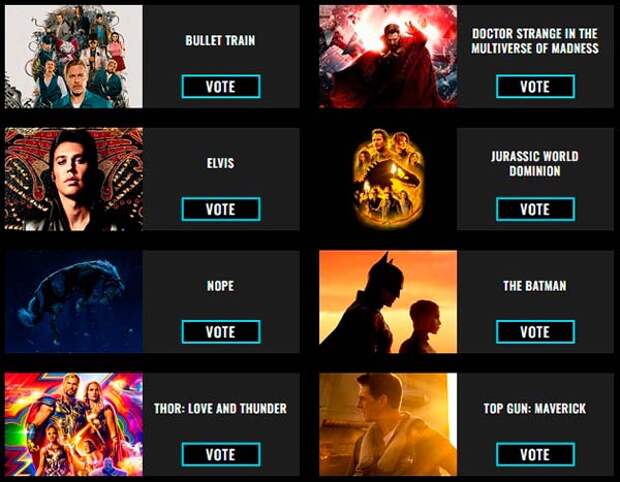Screen dimensions: 620x482
Task: Cast vote for Jurassic World Dominion
Action: (535, 209)
